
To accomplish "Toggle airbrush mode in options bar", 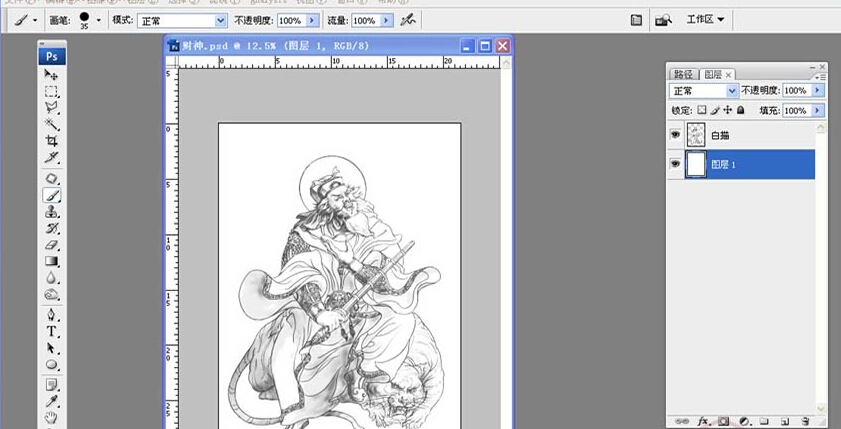I will 408,20.
